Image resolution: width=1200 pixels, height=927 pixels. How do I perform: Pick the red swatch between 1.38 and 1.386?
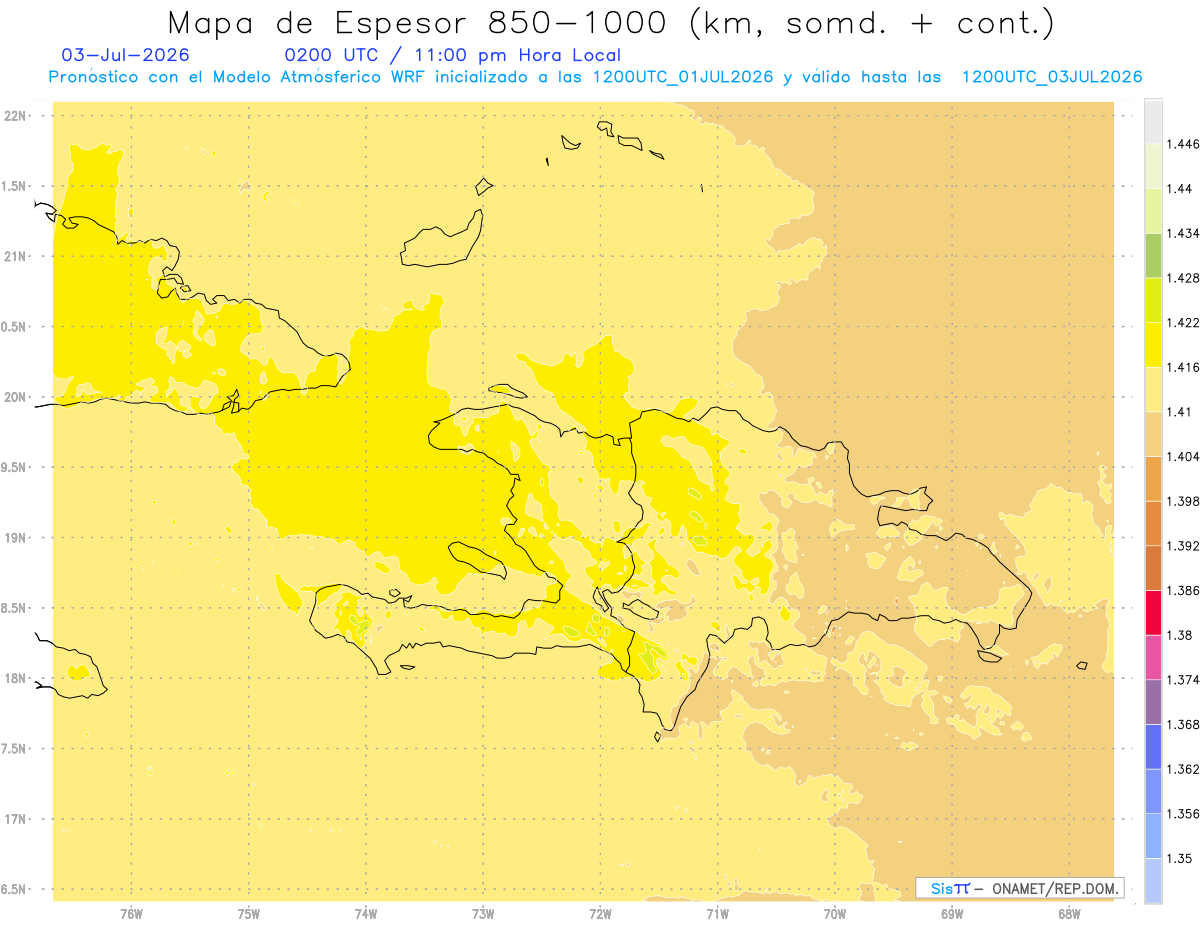pyautogui.click(x=1153, y=612)
